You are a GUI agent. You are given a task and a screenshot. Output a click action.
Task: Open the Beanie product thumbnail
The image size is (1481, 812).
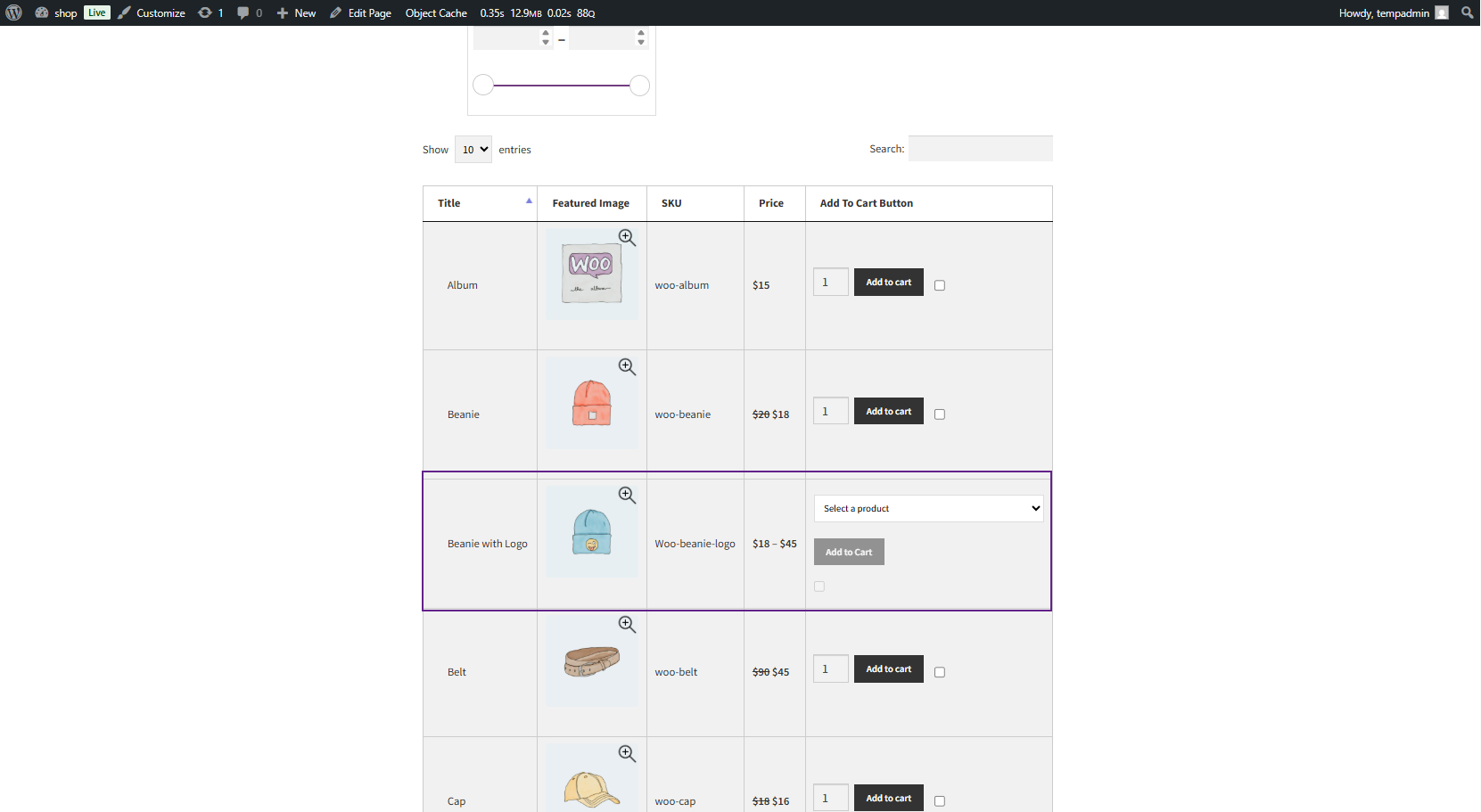pyautogui.click(x=592, y=404)
